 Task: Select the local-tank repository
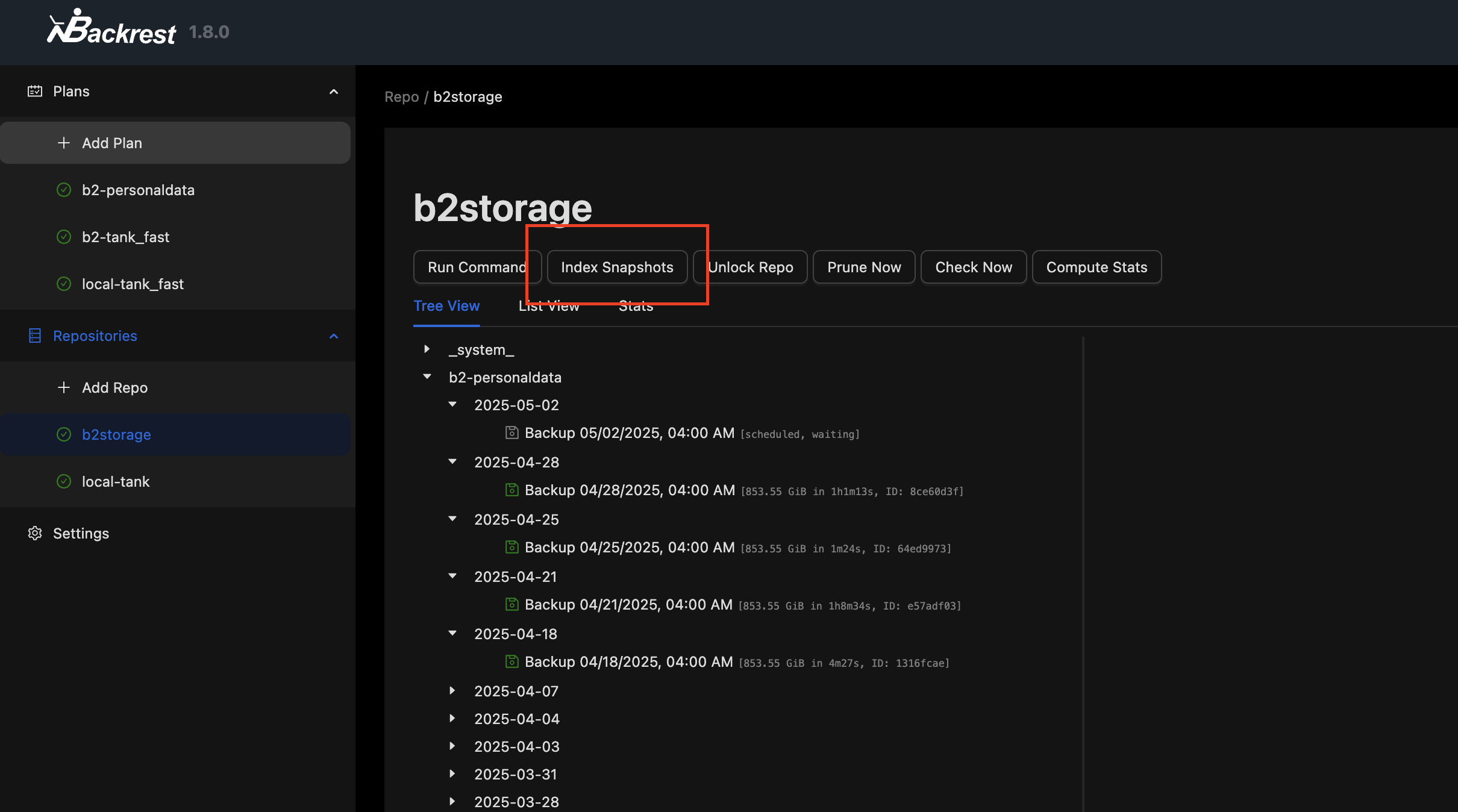tap(175, 481)
